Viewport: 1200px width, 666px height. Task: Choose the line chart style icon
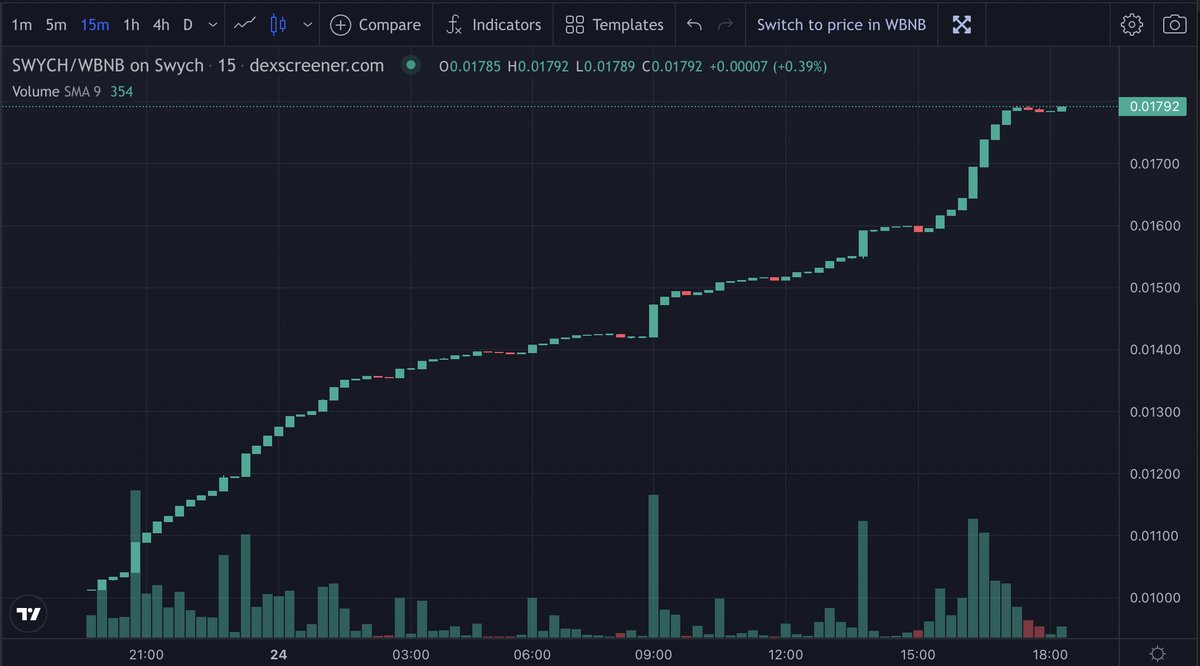pyautogui.click(x=245, y=24)
